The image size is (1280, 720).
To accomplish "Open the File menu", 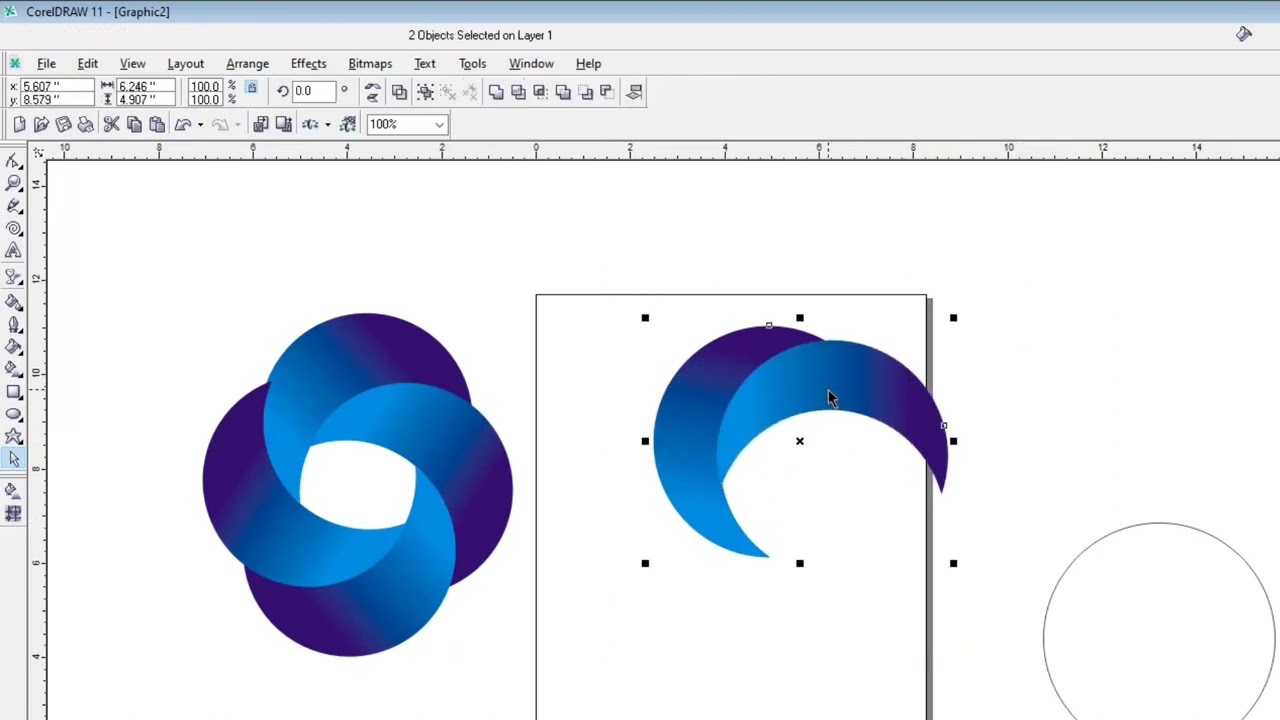I will coord(46,63).
